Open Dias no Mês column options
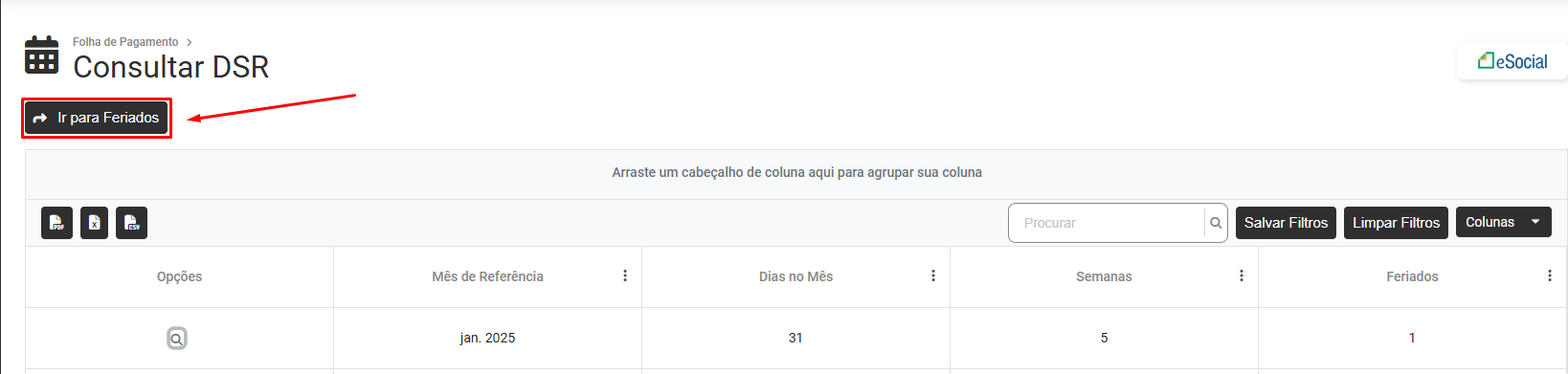The image size is (1568, 374). pyautogui.click(x=933, y=276)
